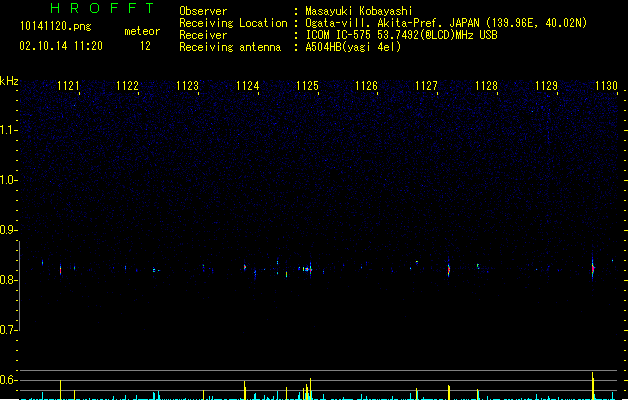Click the echo just before 1124
The height and width of the screenshot is (400, 629).
(x=245, y=267)
